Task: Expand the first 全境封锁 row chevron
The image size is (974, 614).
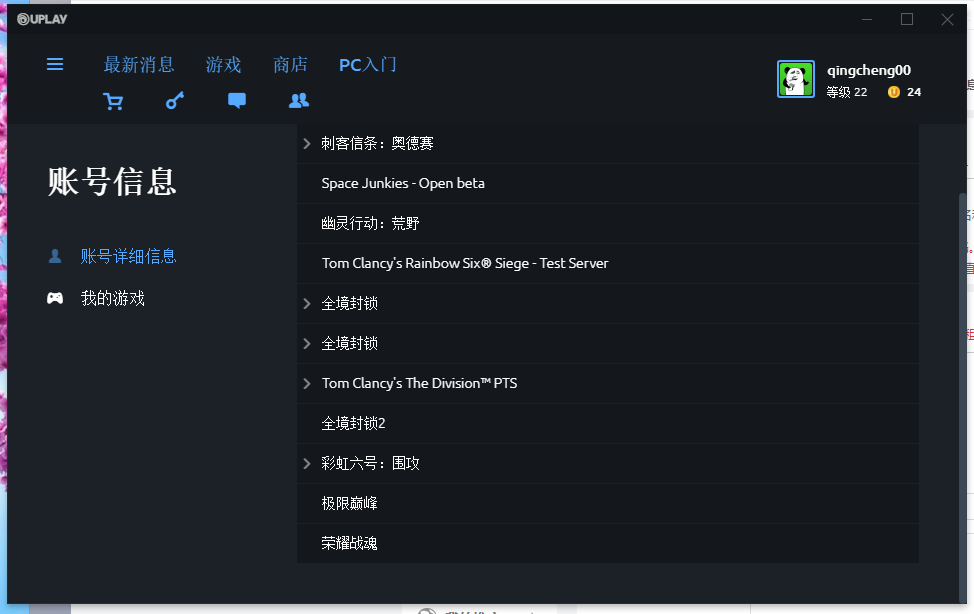Action: (306, 303)
